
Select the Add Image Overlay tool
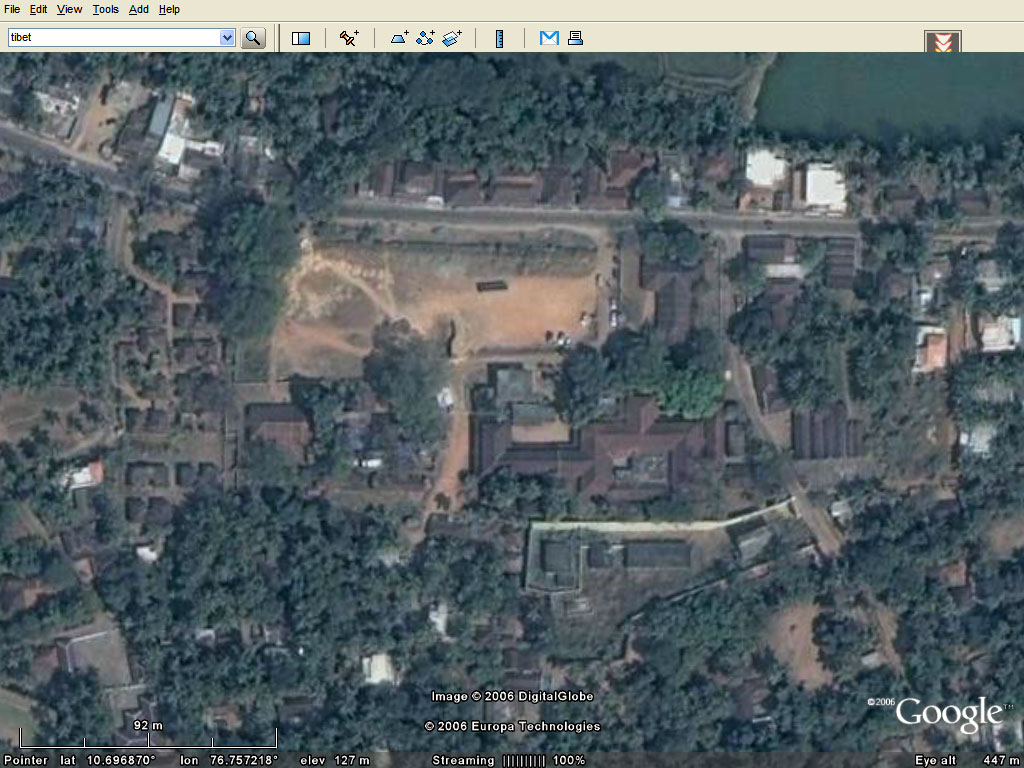click(452, 38)
